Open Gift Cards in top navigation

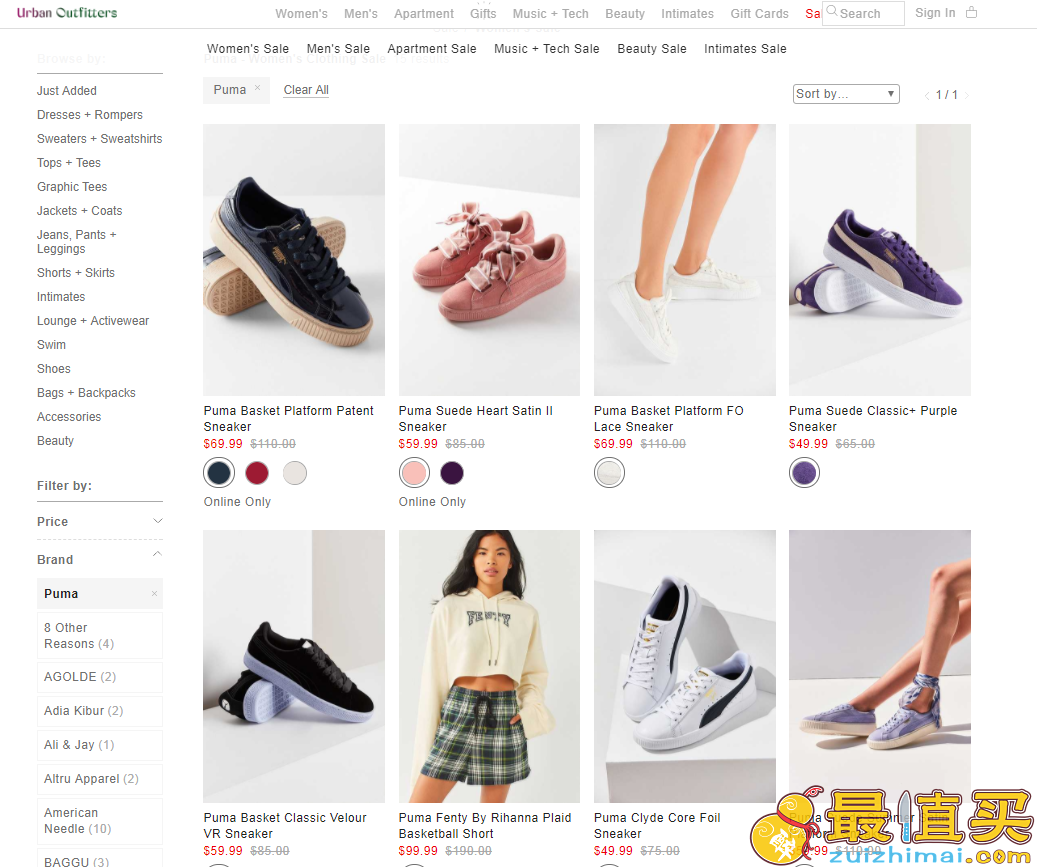pyautogui.click(x=760, y=14)
